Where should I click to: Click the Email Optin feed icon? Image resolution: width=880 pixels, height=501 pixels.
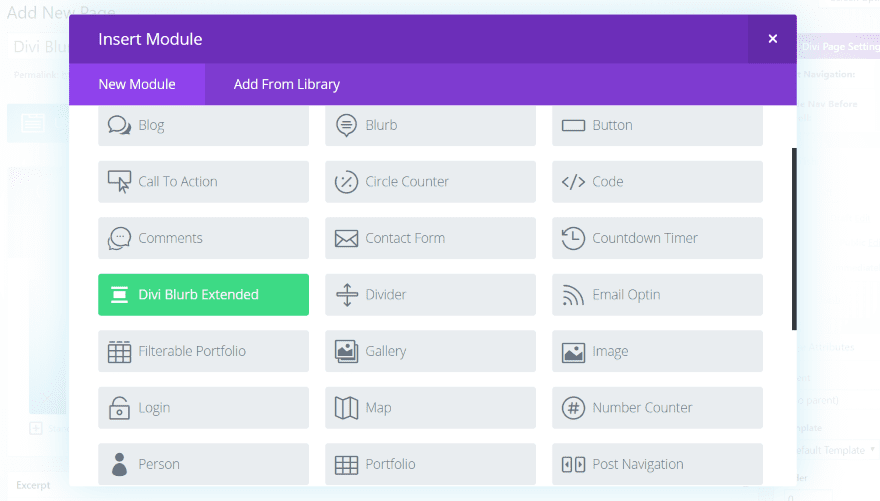[x=573, y=295]
